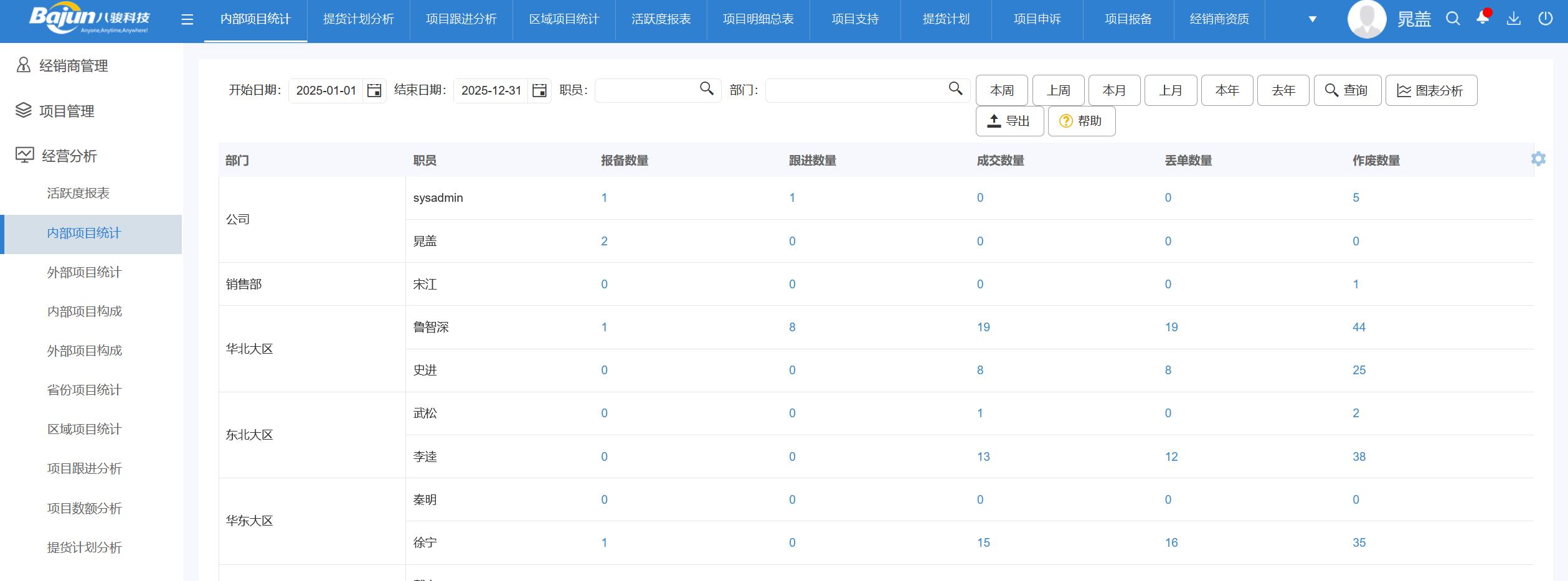Switch to the 项目明细总表 tab

[x=758, y=19]
